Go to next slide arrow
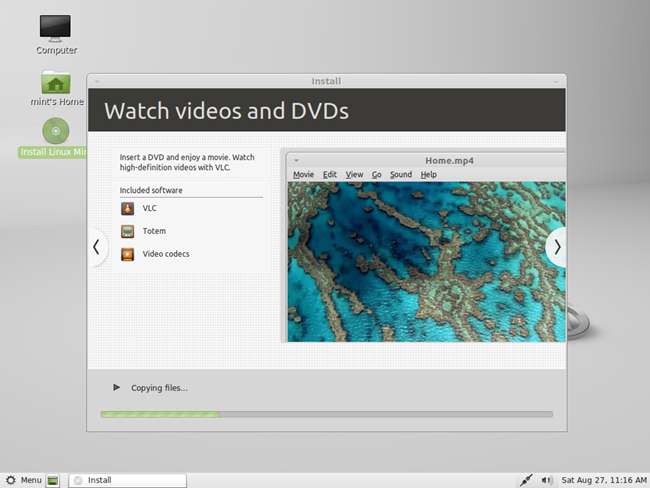Screen dimensions: 650x488 click(x=556, y=247)
